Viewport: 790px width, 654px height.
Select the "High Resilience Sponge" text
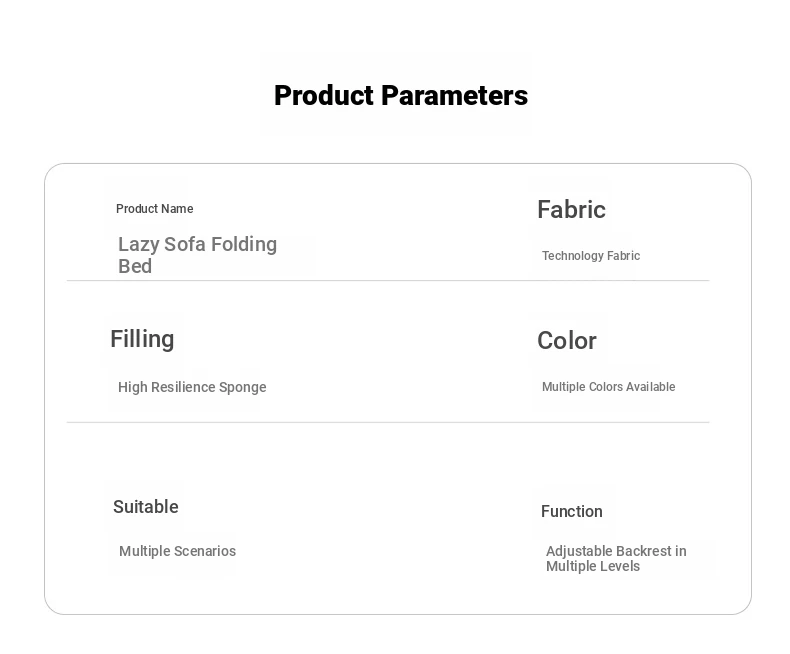click(x=192, y=387)
